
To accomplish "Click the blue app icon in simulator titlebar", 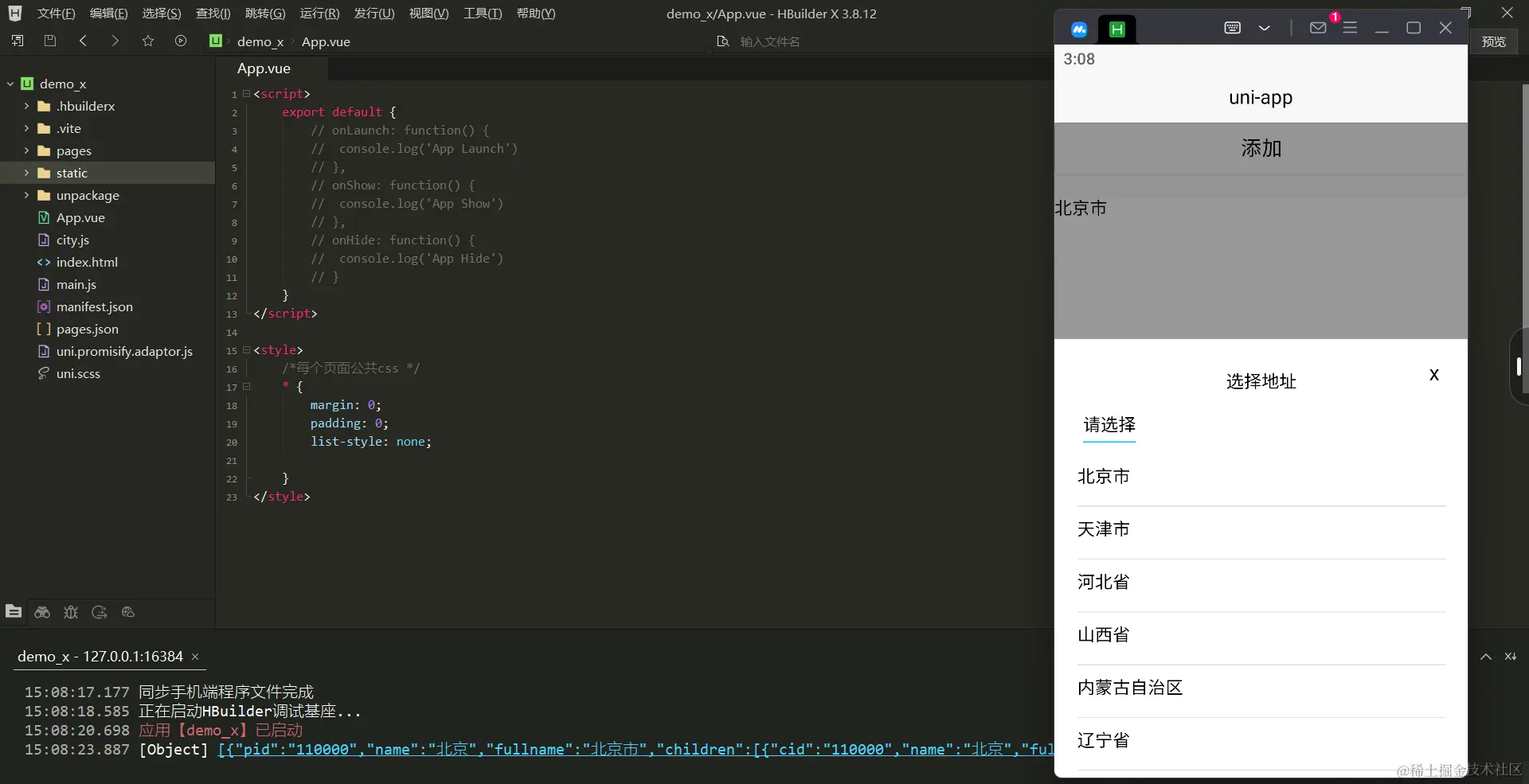I will click(x=1079, y=29).
